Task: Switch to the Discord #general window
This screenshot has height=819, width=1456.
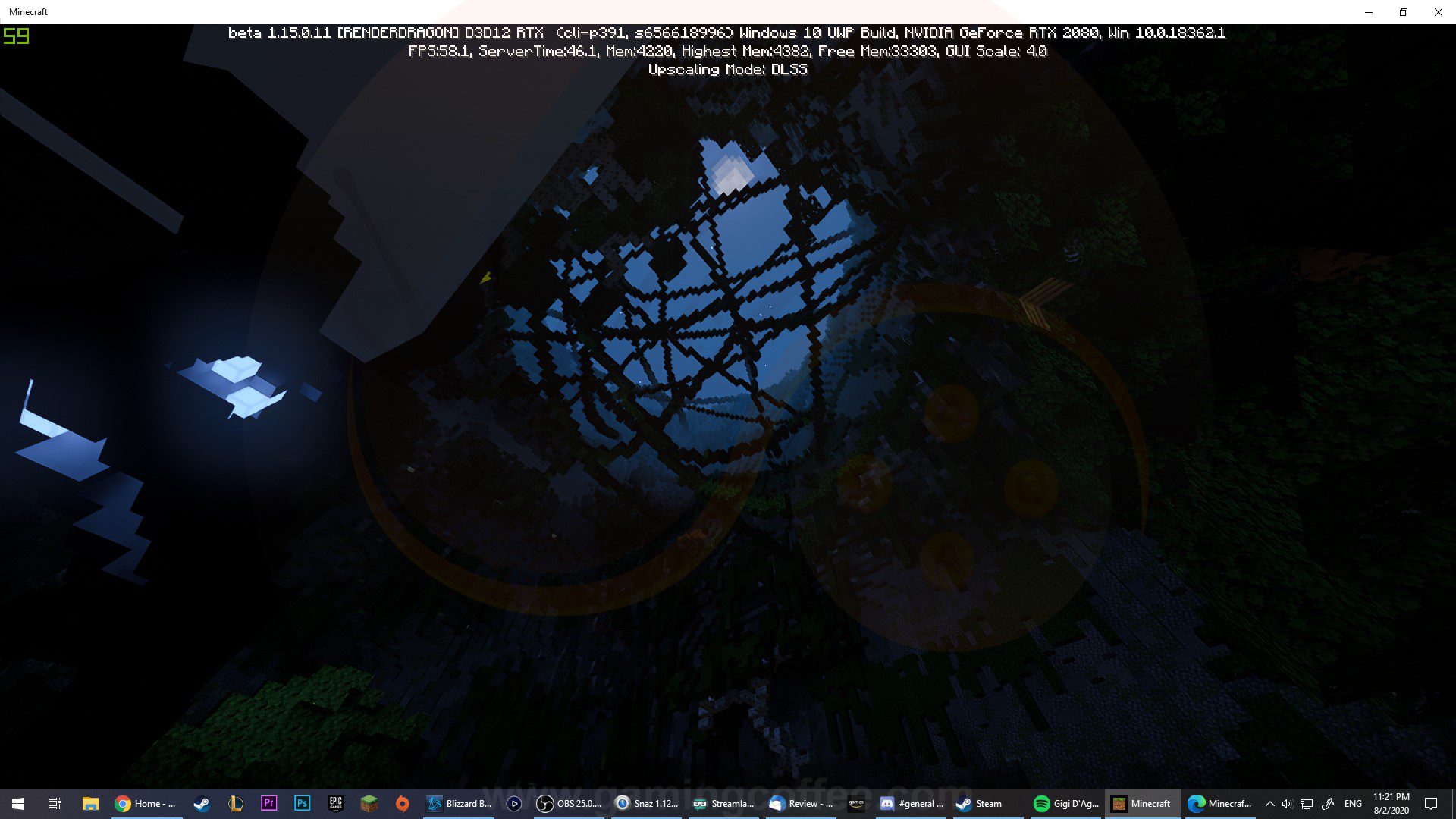Action: point(912,803)
